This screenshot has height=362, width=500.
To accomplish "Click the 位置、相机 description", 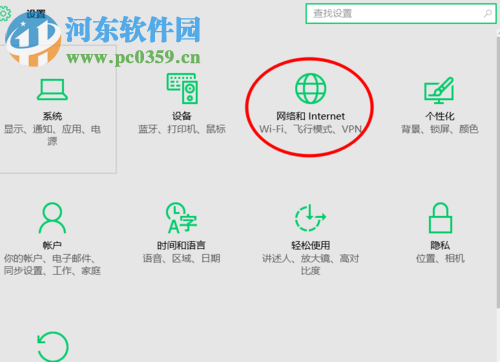I will [440, 258].
